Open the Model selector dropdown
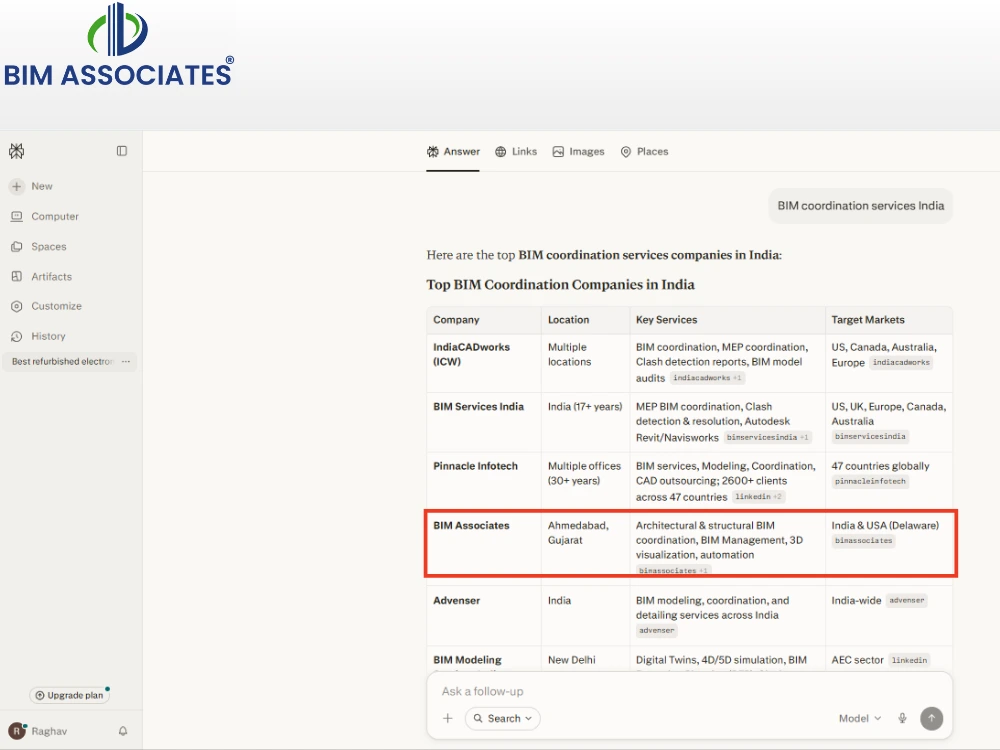The image size is (1000, 750). tap(860, 718)
